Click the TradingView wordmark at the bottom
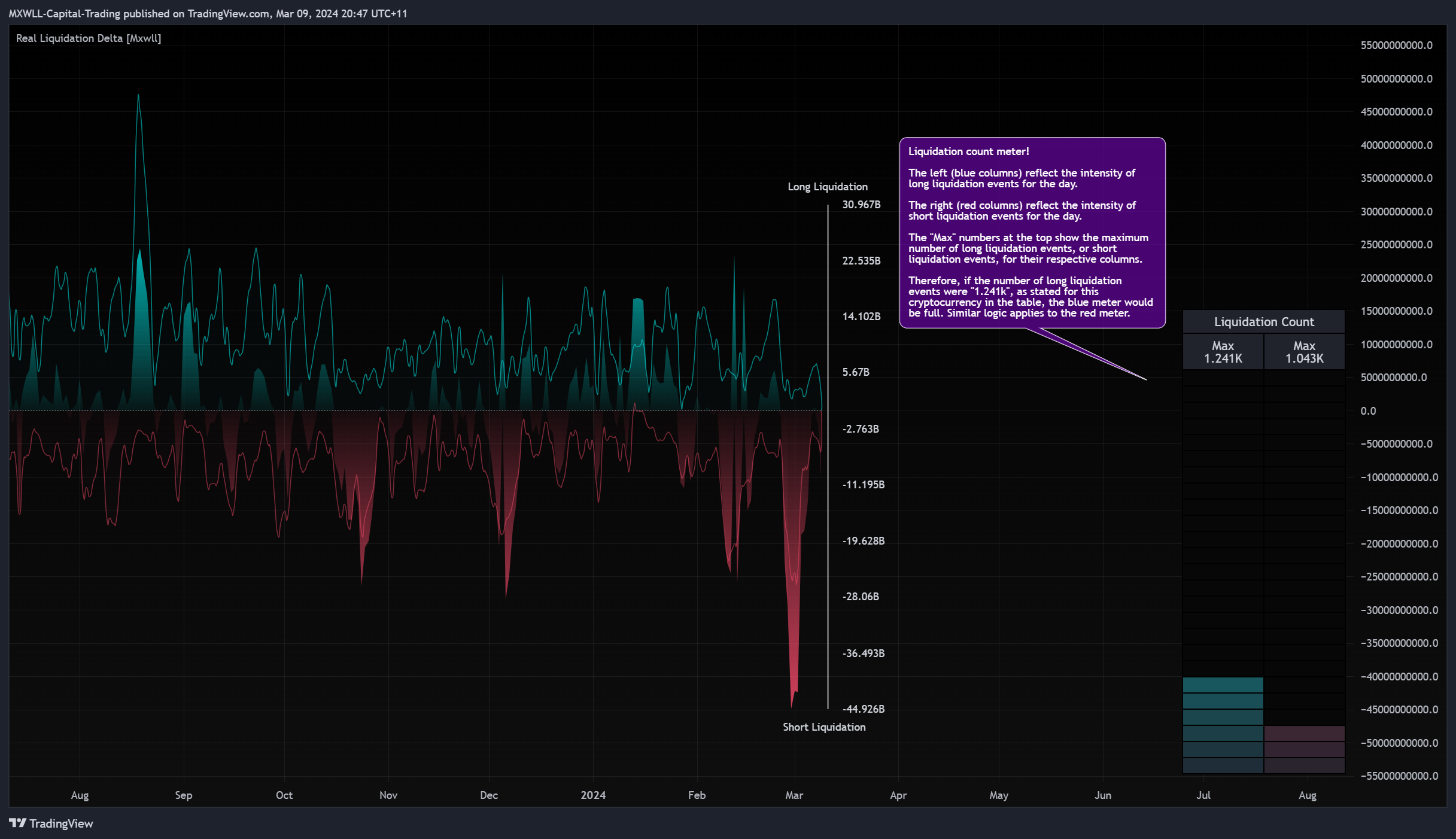This screenshot has height=839, width=1456. [x=61, y=823]
